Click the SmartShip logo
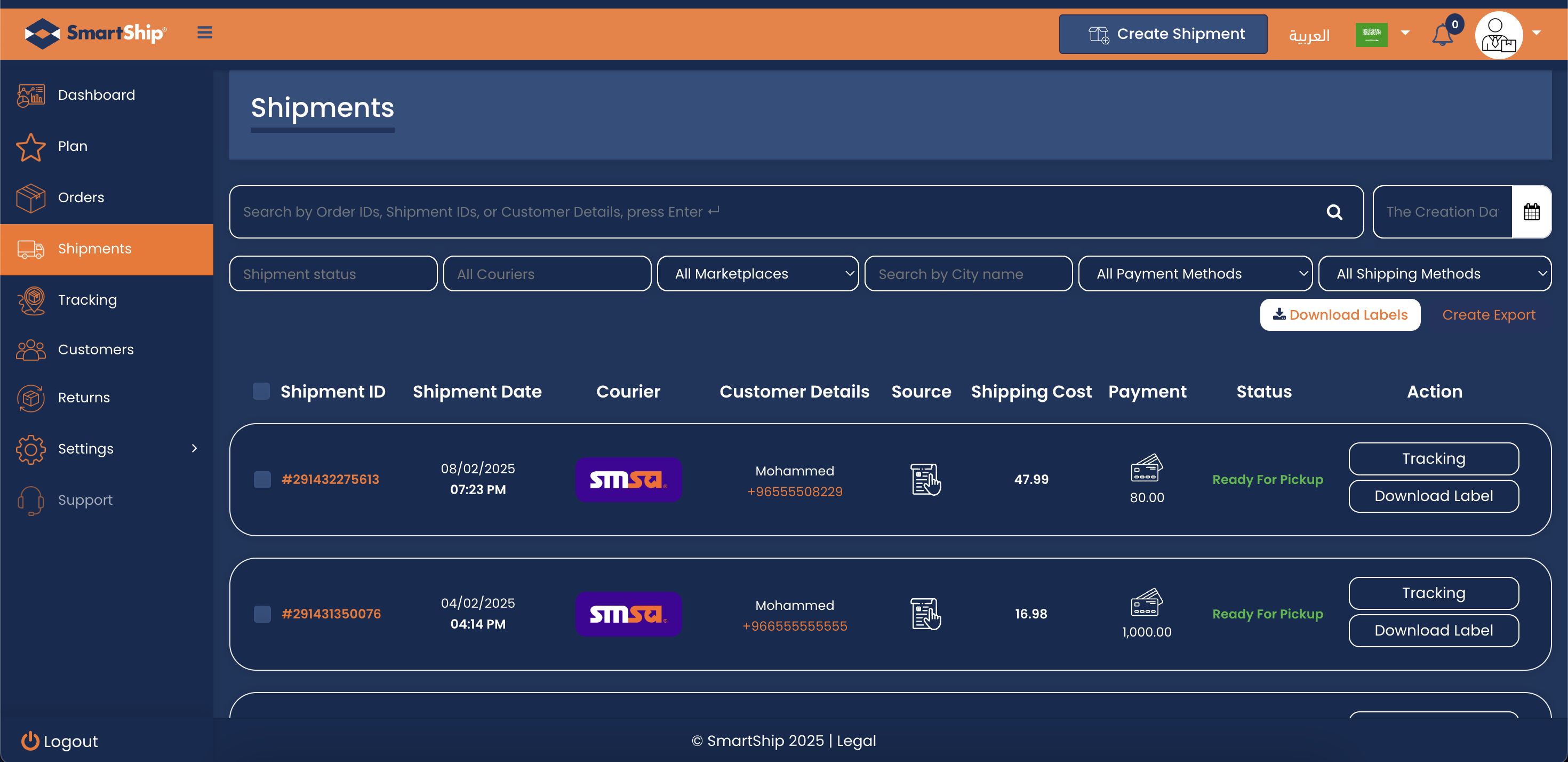 pyautogui.click(x=95, y=33)
